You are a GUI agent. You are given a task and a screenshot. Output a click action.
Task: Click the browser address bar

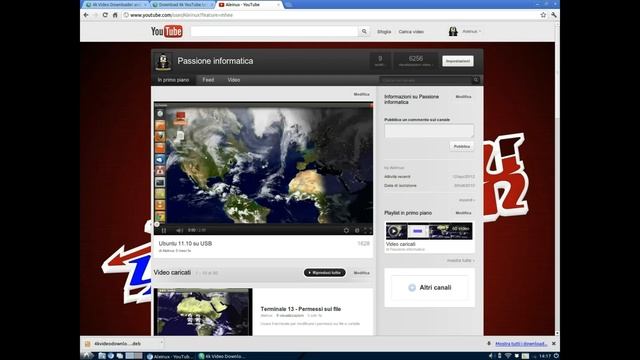point(331,15)
